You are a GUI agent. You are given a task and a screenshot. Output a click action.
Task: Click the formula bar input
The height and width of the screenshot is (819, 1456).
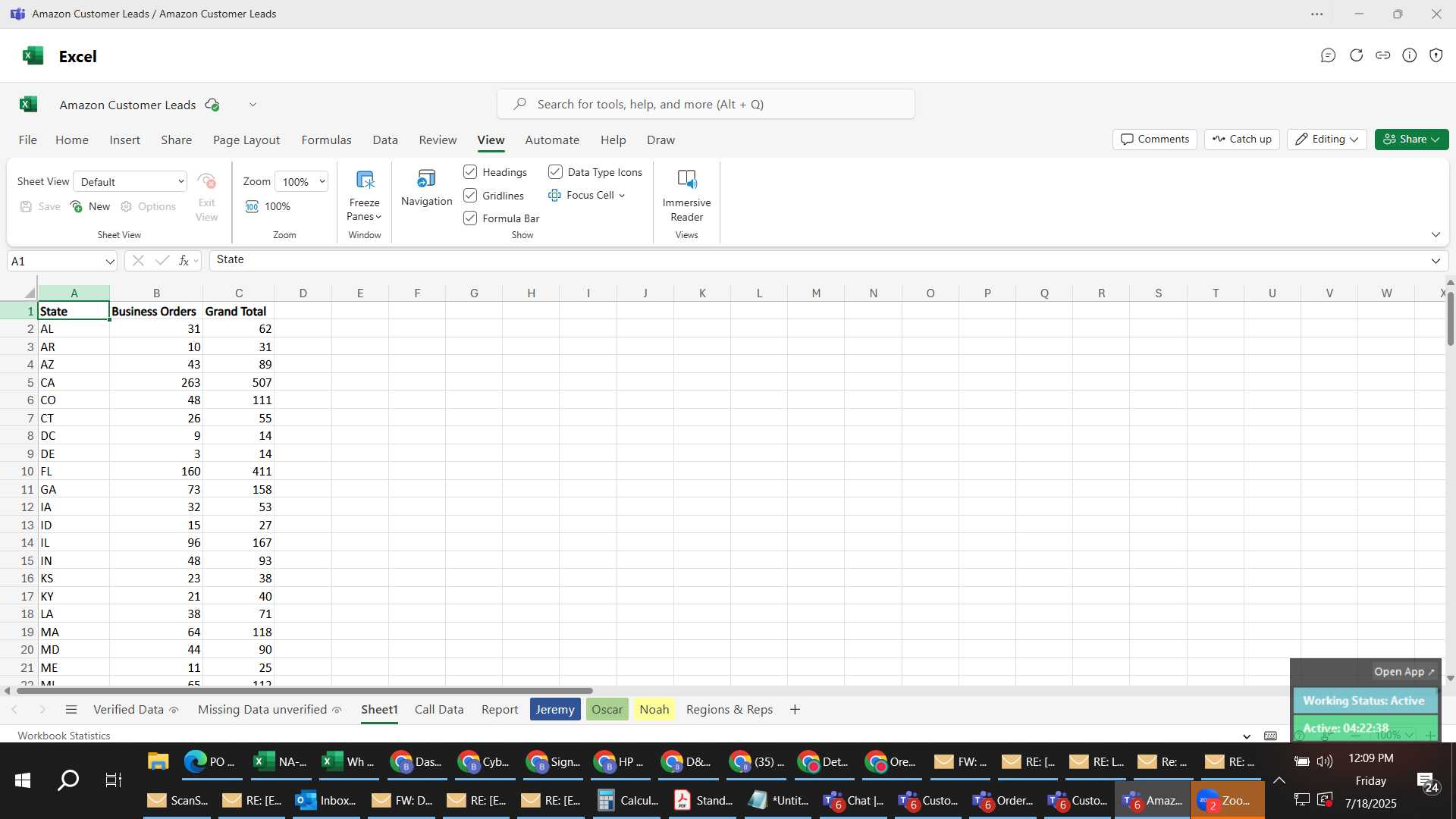coord(817,260)
